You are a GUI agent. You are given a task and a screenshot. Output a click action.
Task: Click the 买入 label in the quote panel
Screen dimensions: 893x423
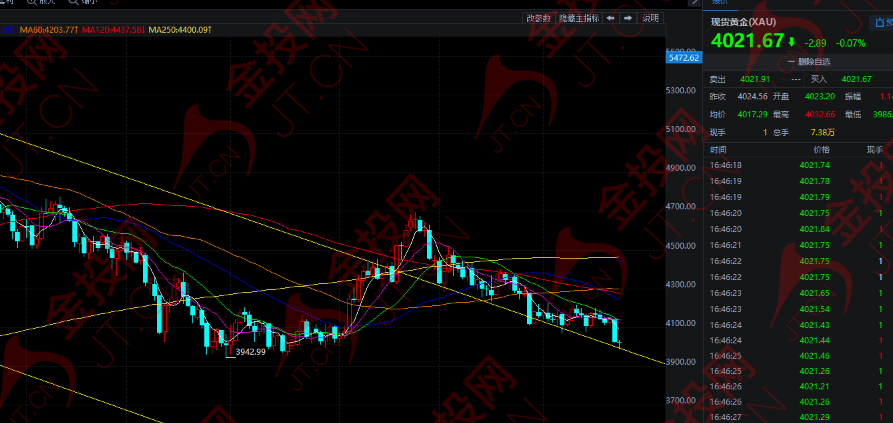pos(818,79)
